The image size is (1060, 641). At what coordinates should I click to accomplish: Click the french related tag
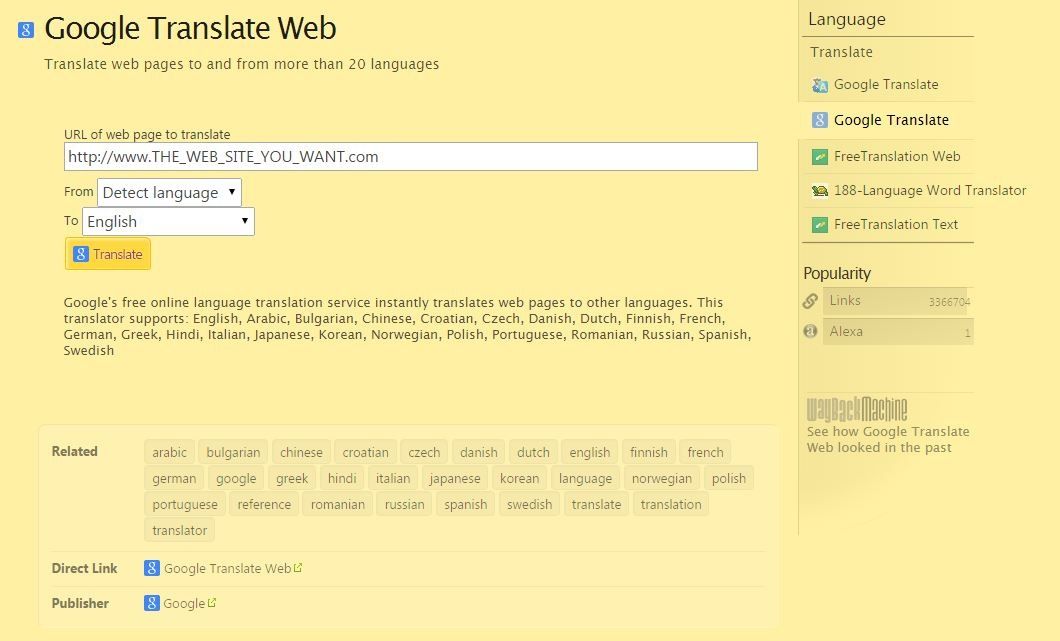coord(705,452)
